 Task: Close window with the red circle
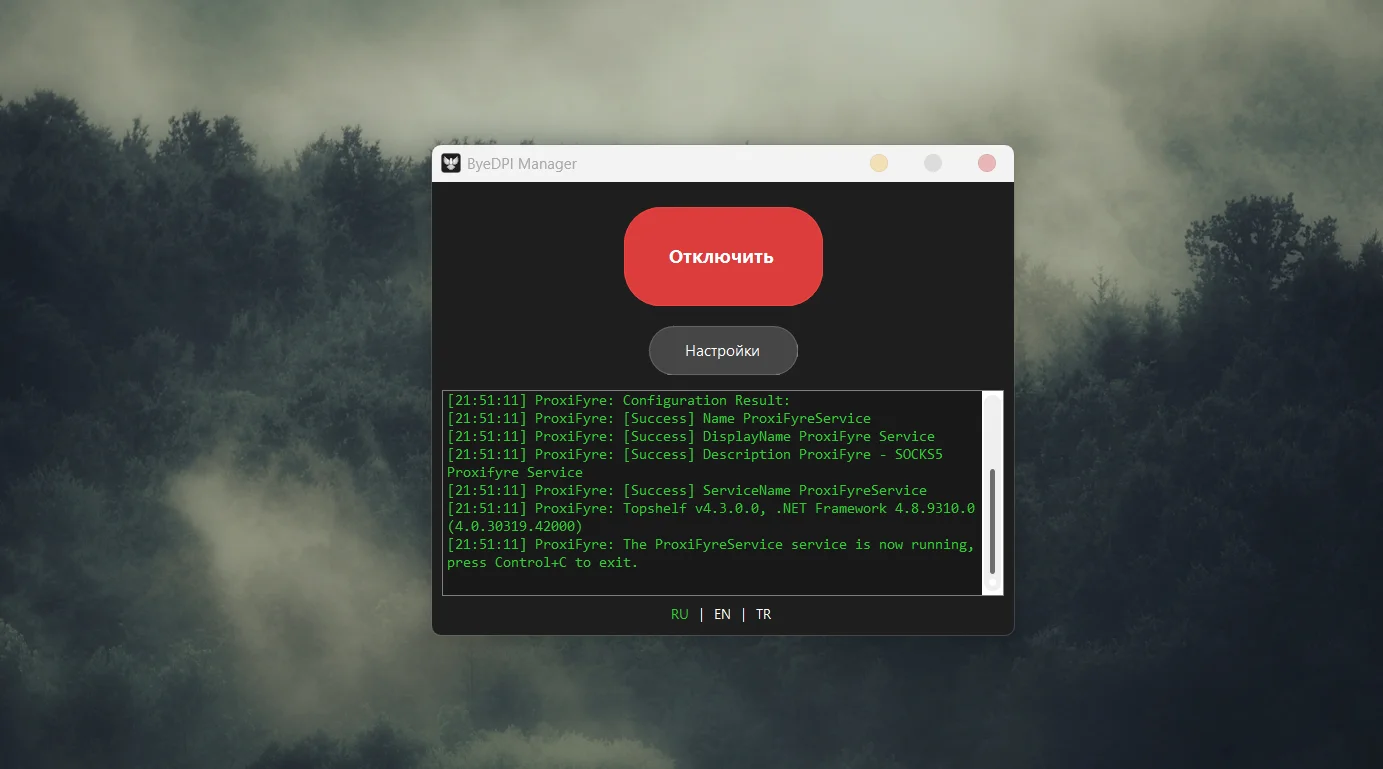(x=986, y=163)
